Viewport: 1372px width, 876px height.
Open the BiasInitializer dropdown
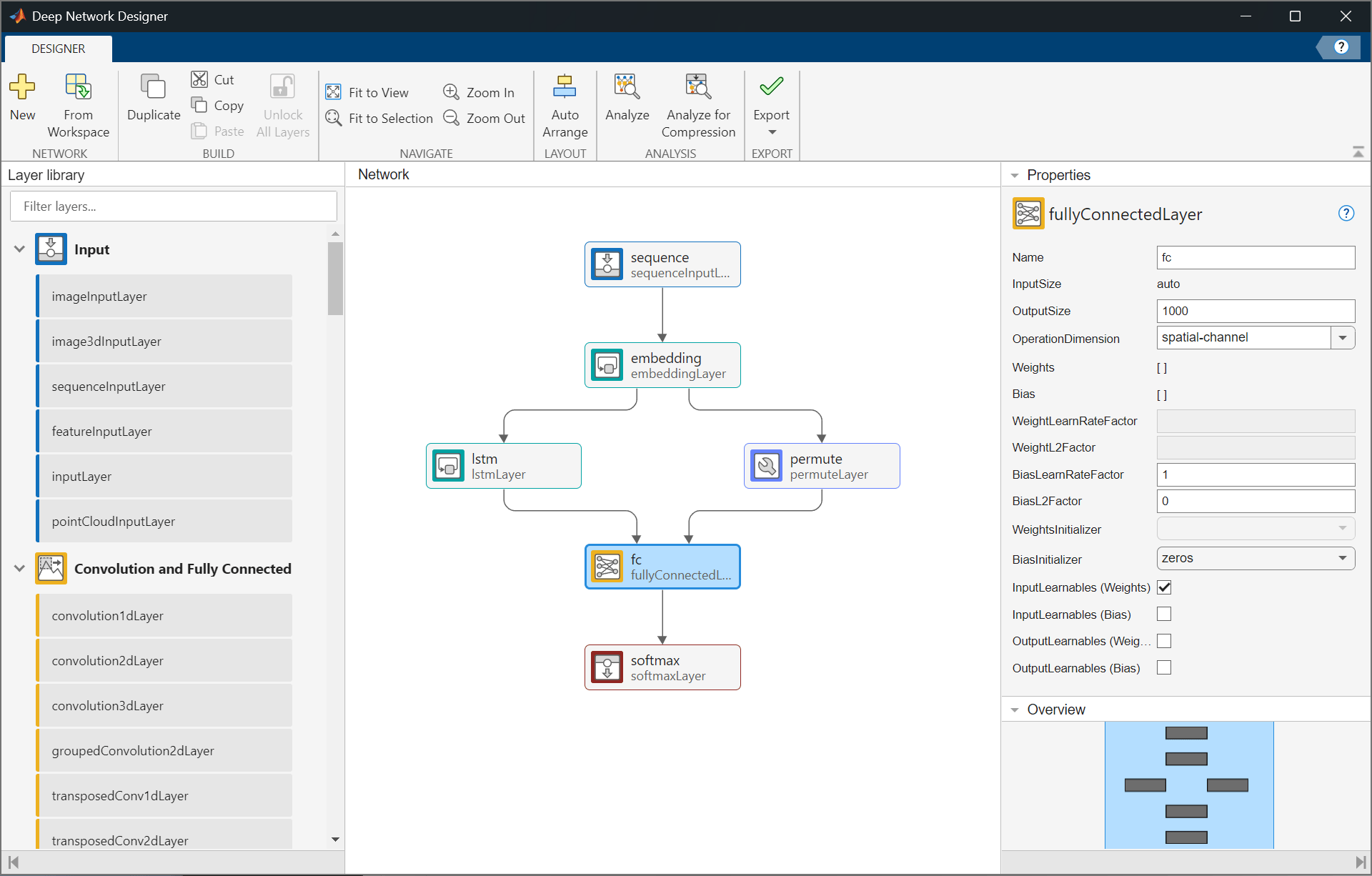coord(1342,558)
